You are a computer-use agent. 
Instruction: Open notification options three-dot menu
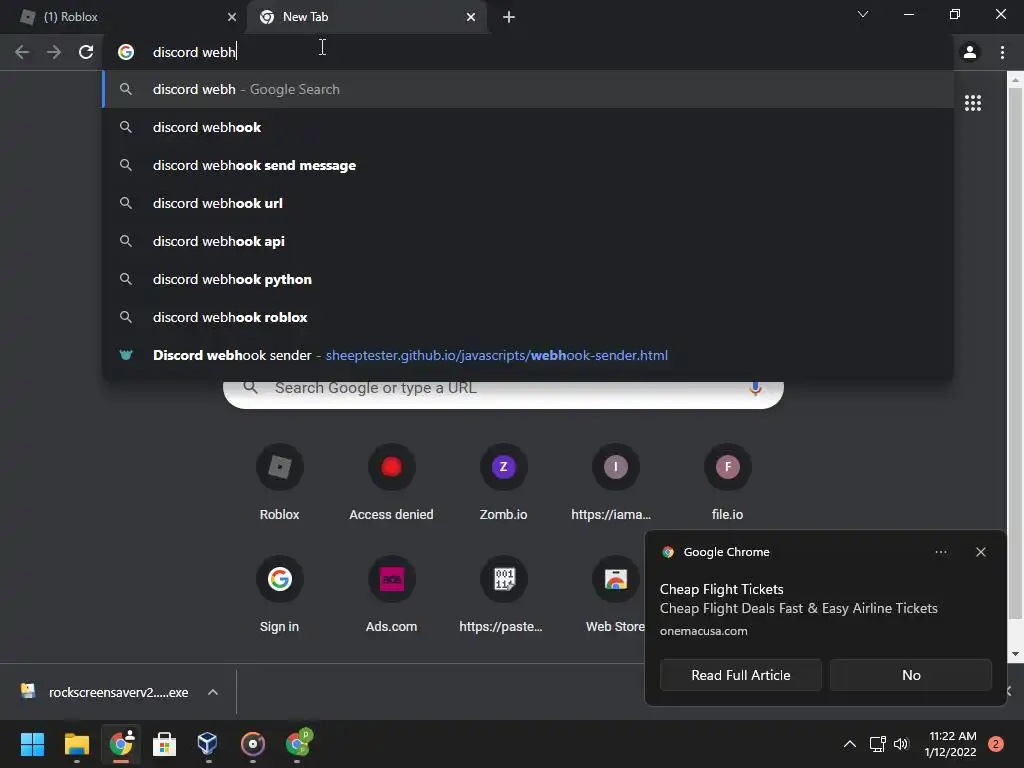point(941,552)
